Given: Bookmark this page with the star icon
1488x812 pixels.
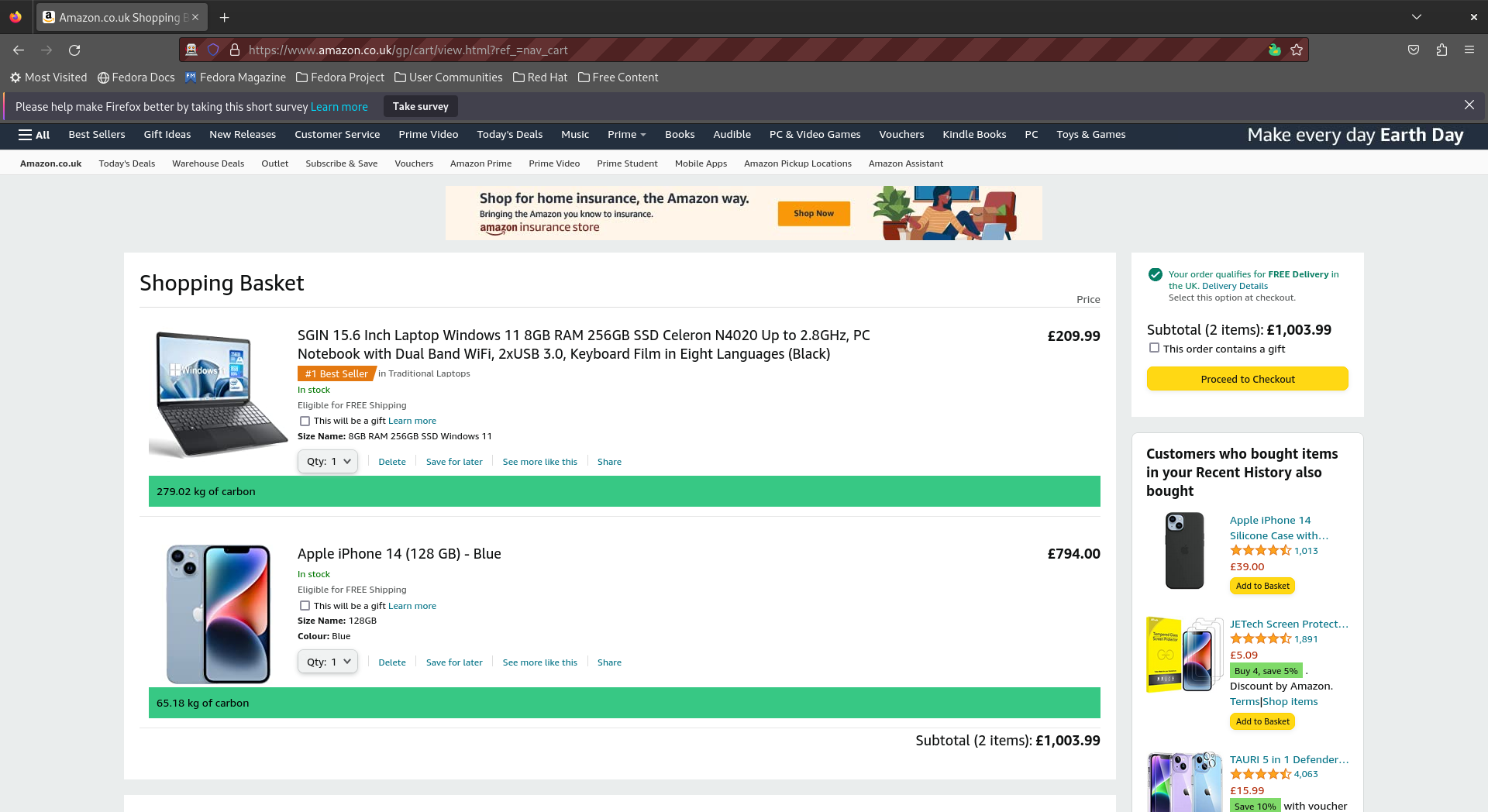Looking at the screenshot, I should pos(1297,50).
